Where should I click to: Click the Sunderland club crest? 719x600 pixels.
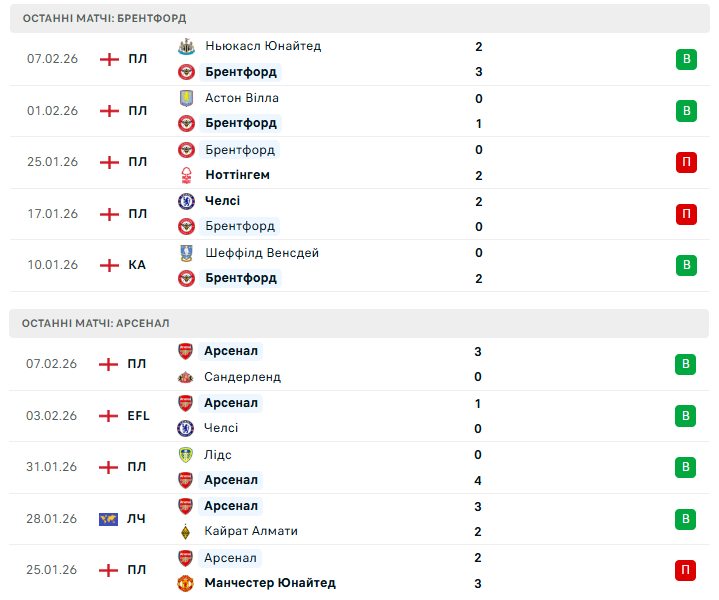pos(185,377)
